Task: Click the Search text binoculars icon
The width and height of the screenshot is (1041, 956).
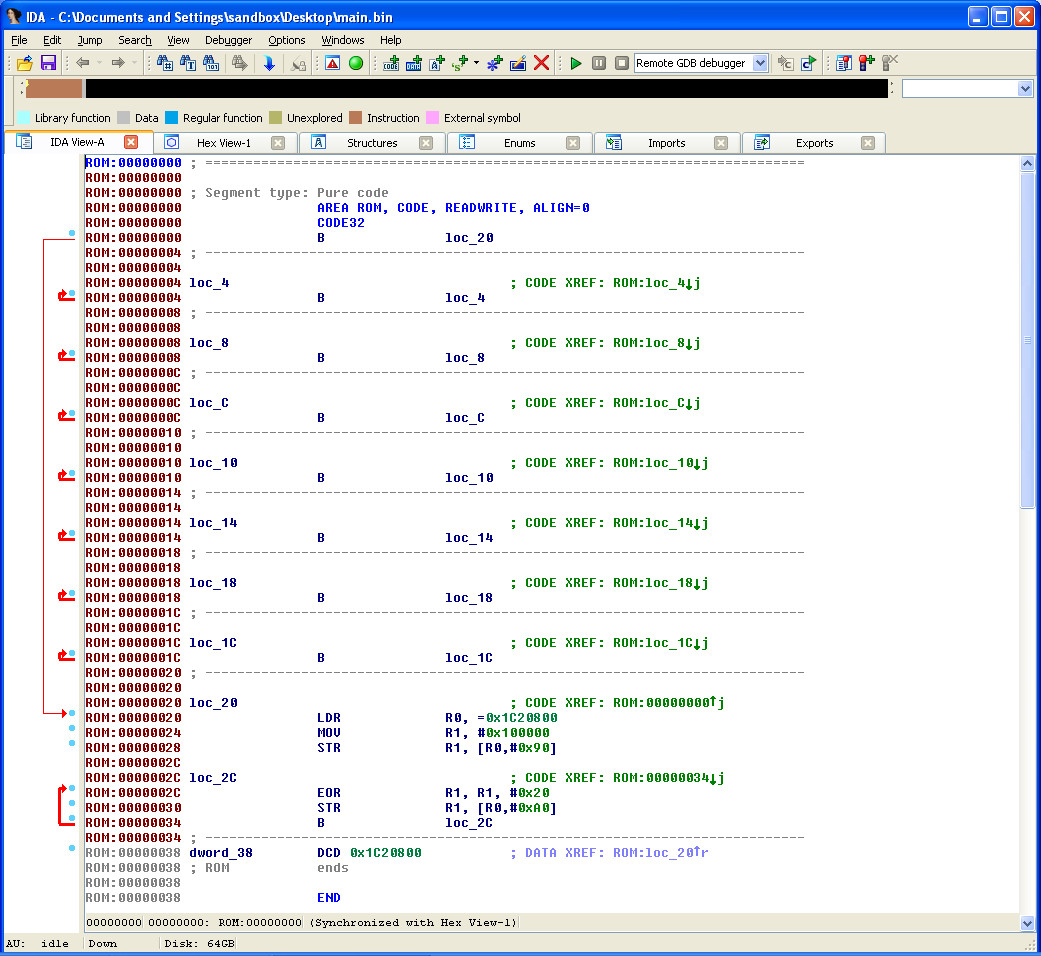Action: (x=188, y=63)
